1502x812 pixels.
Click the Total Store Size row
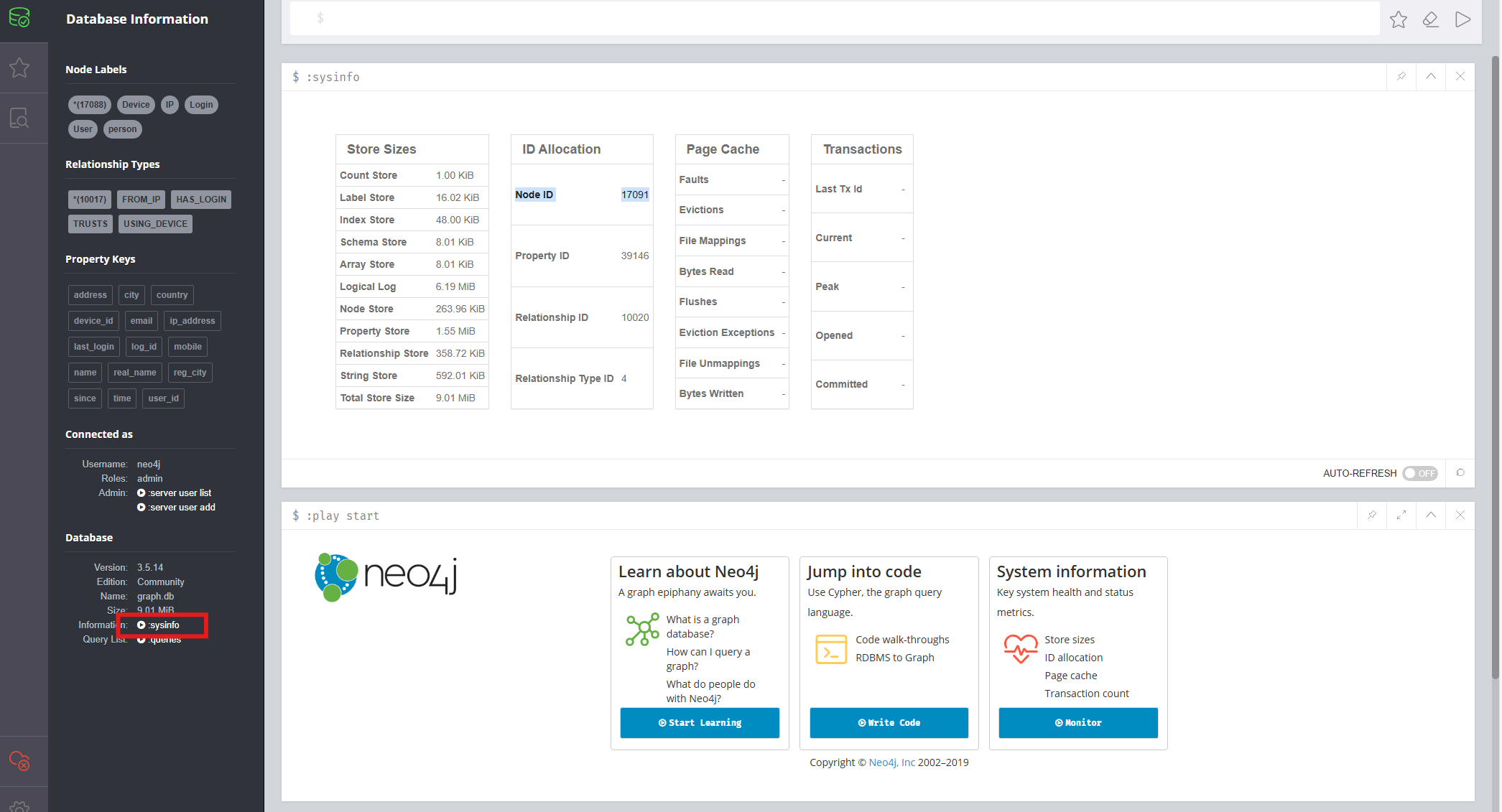point(412,398)
